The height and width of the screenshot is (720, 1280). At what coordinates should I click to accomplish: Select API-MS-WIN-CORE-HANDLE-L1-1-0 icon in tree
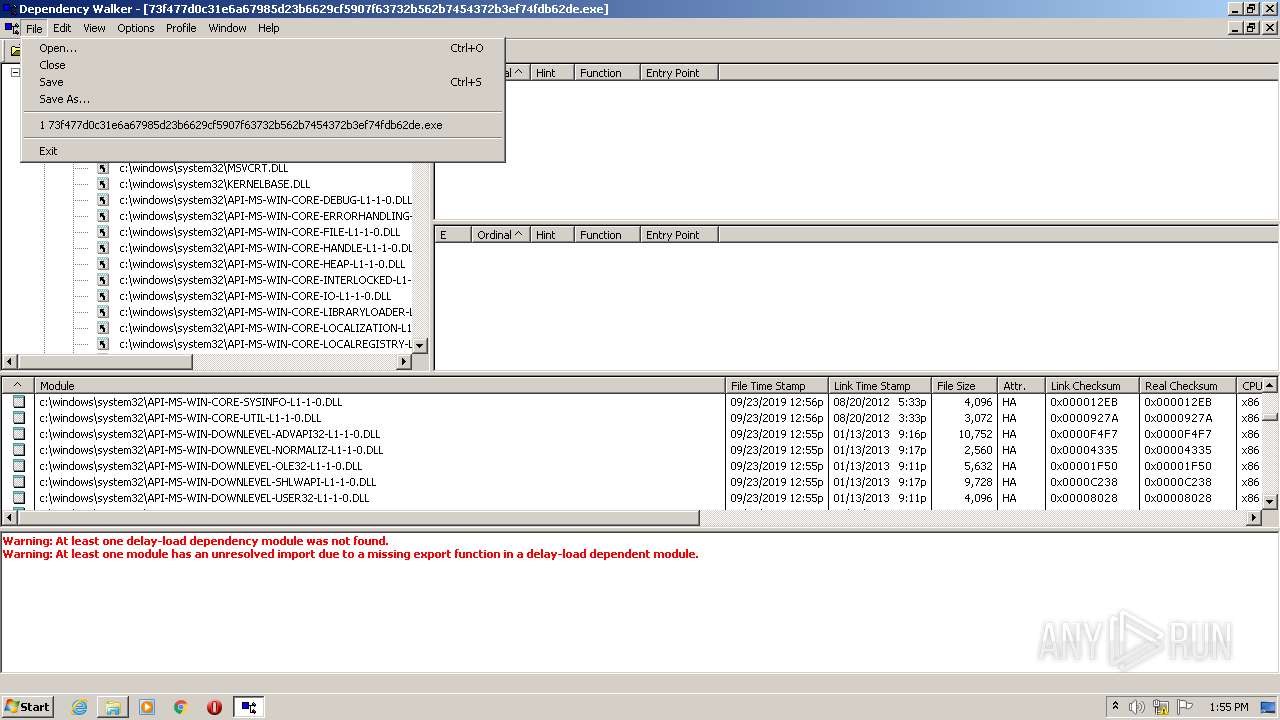point(103,248)
